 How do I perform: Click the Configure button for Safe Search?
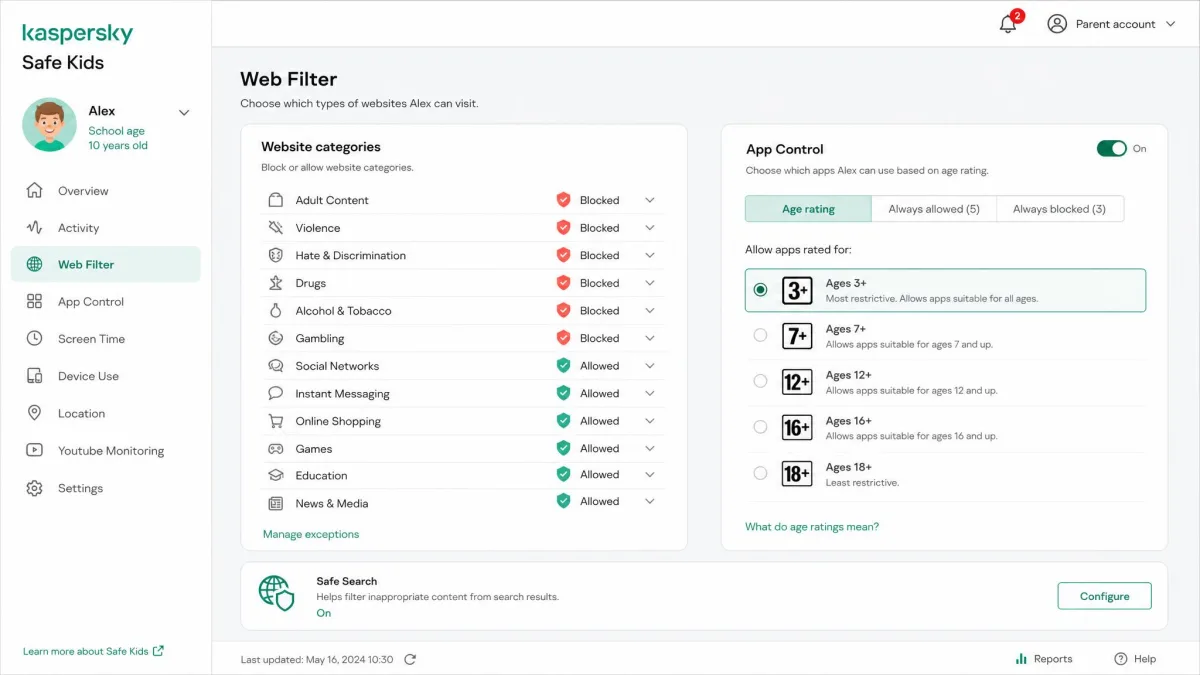(x=1104, y=596)
